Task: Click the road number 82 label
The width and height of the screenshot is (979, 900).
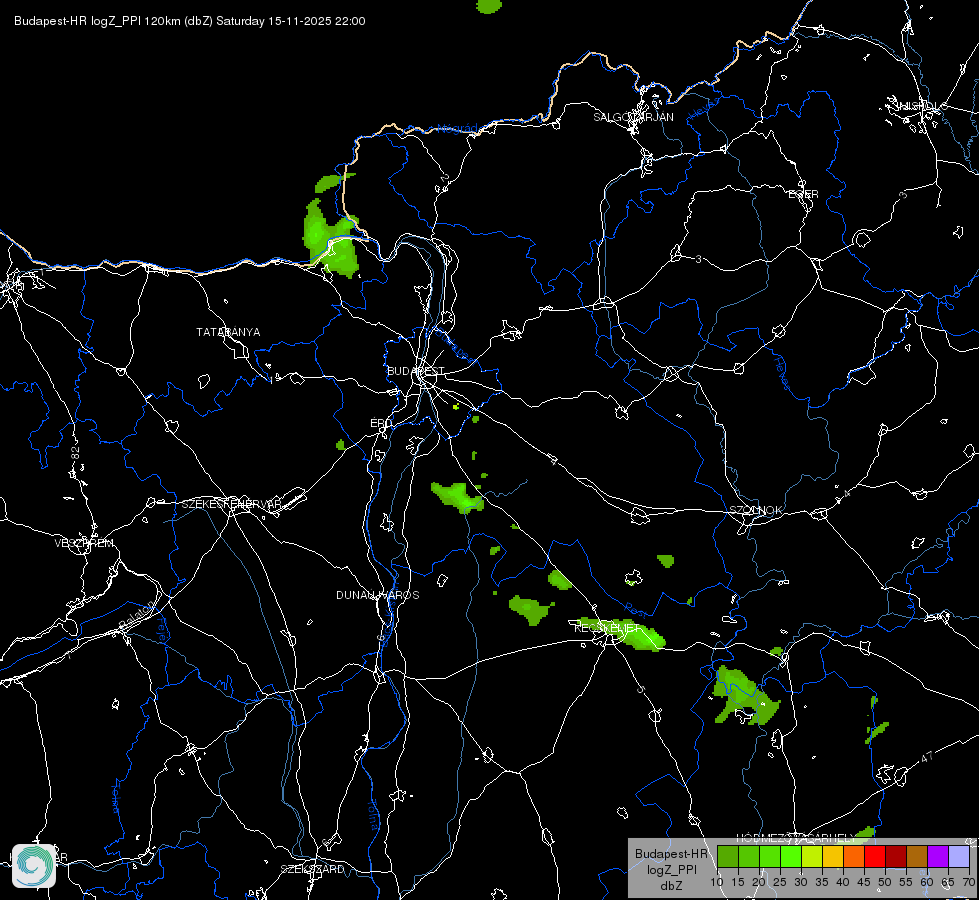Action: 76,454
